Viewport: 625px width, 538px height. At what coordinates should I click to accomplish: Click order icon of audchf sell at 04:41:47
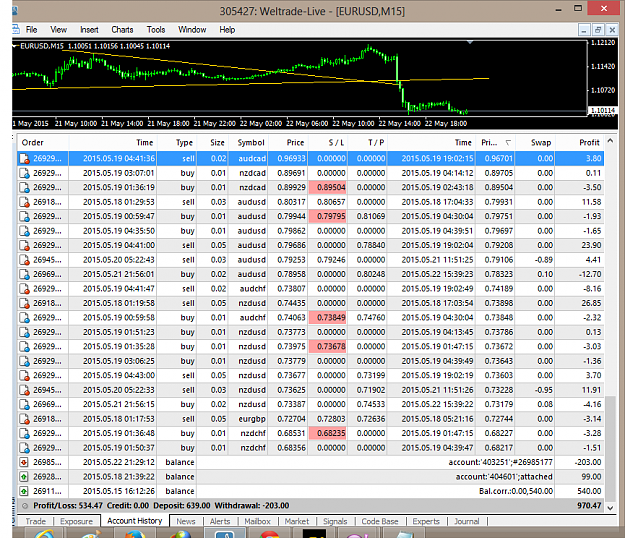click(25, 289)
